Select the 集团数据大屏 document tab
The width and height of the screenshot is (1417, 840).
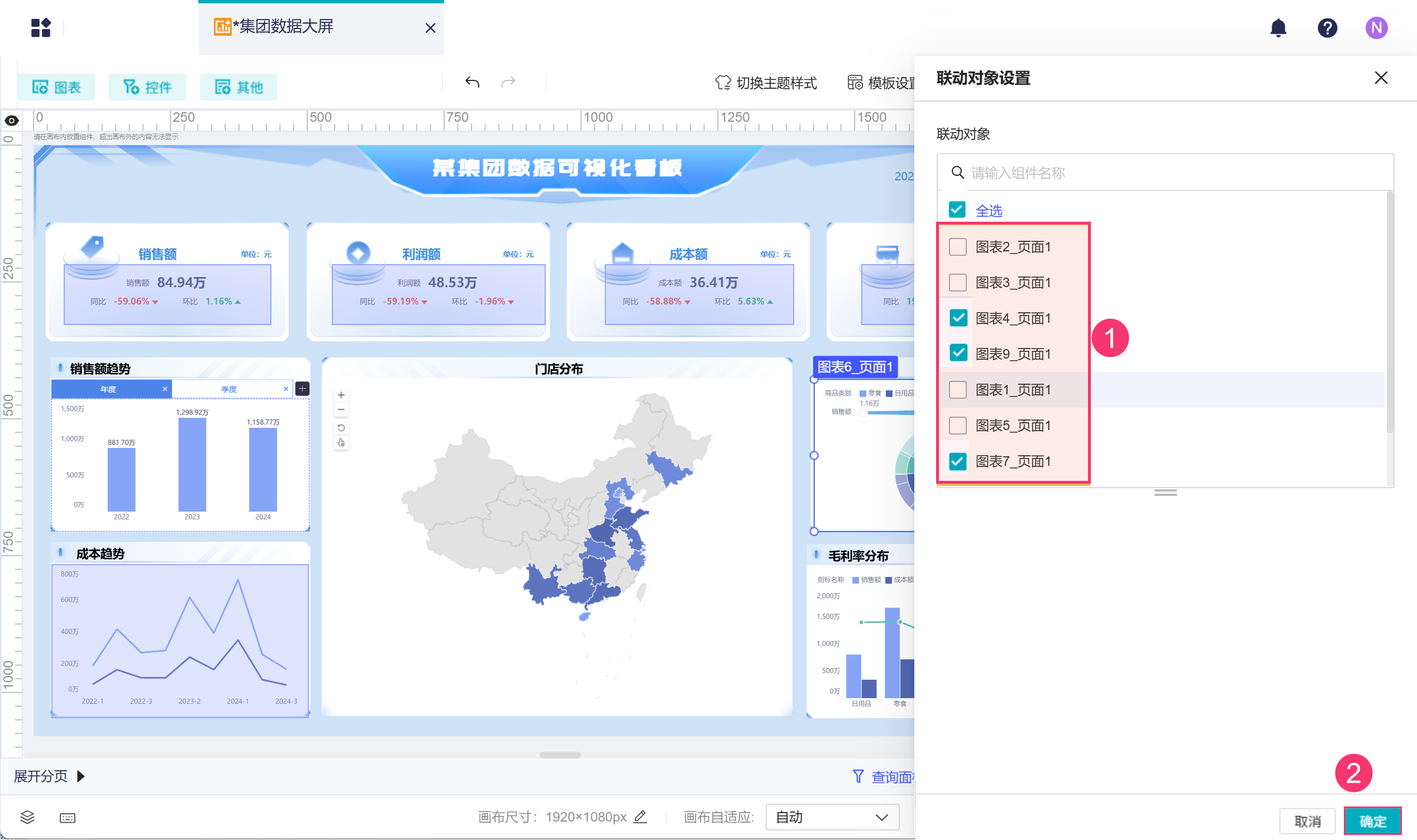(x=286, y=27)
